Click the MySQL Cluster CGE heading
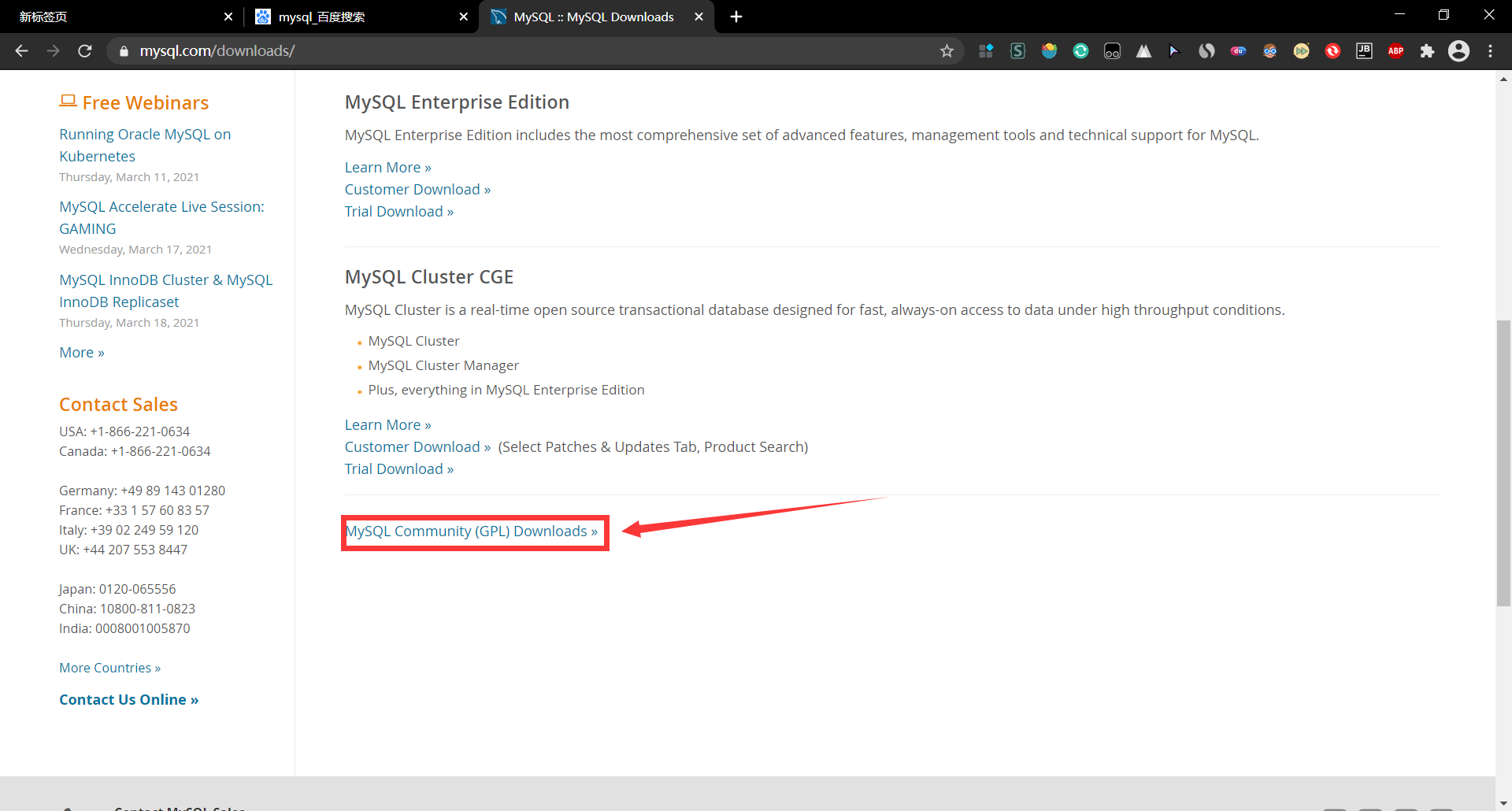 click(x=429, y=277)
